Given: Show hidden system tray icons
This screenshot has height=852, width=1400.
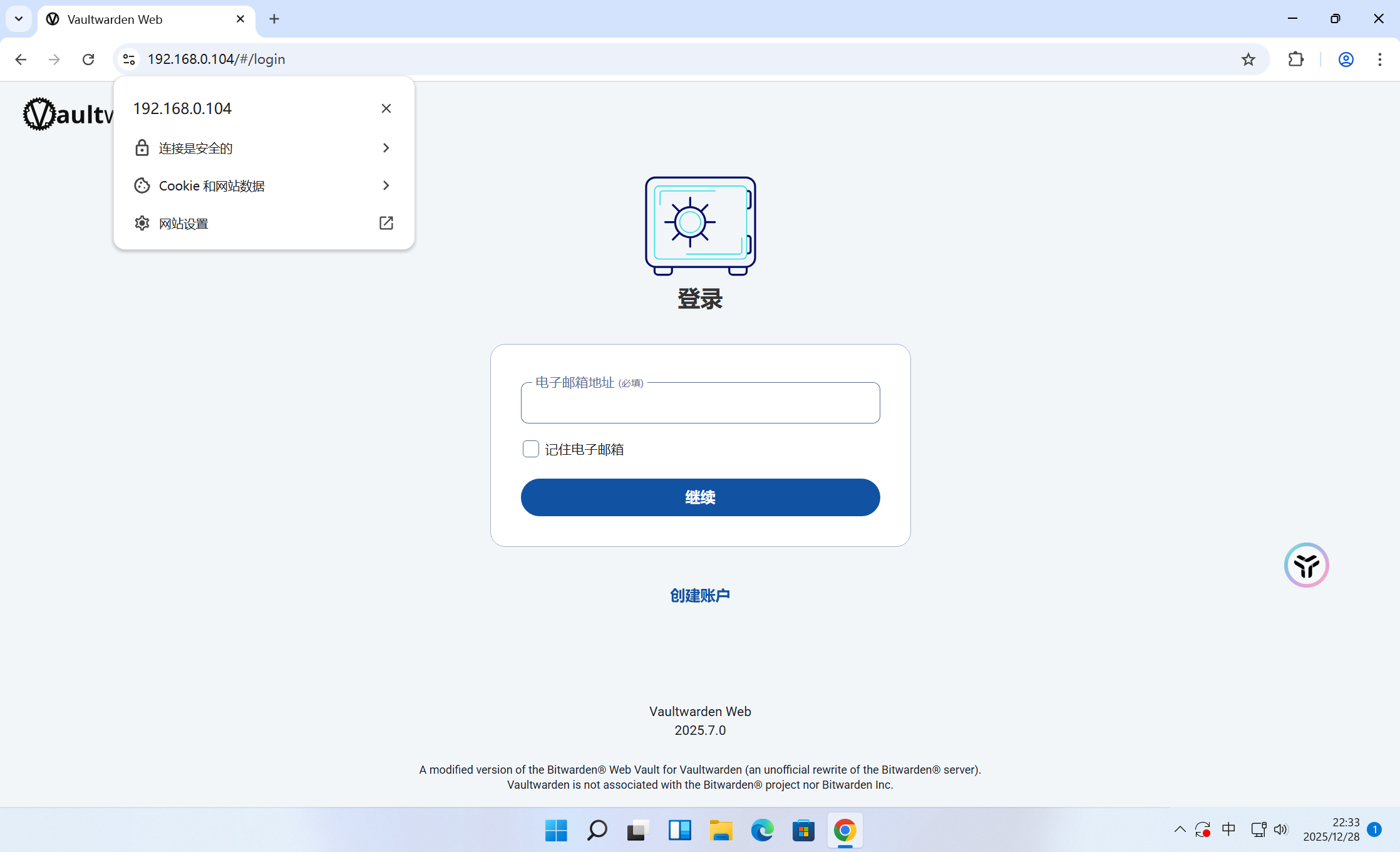Looking at the screenshot, I should click(x=1180, y=829).
